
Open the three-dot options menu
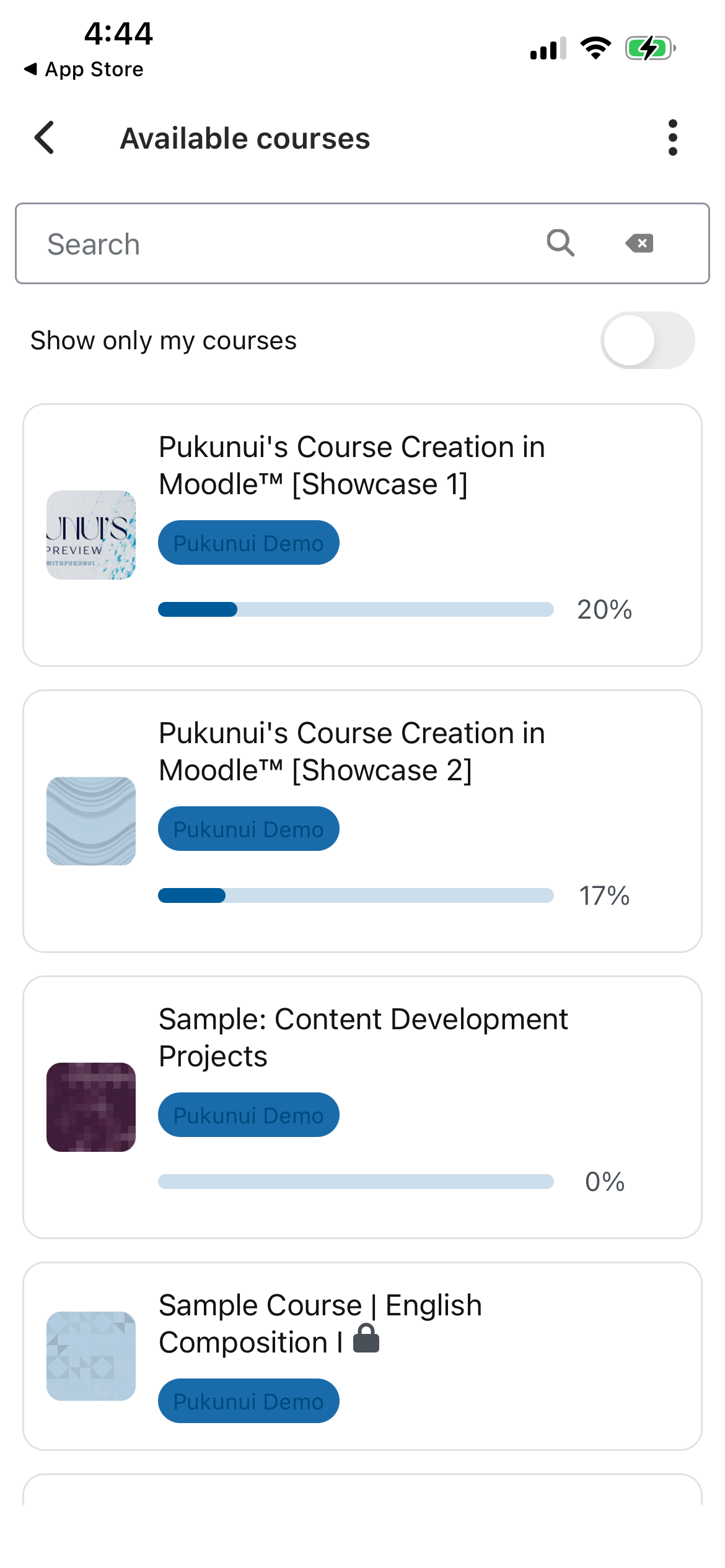click(x=672, y=137)
